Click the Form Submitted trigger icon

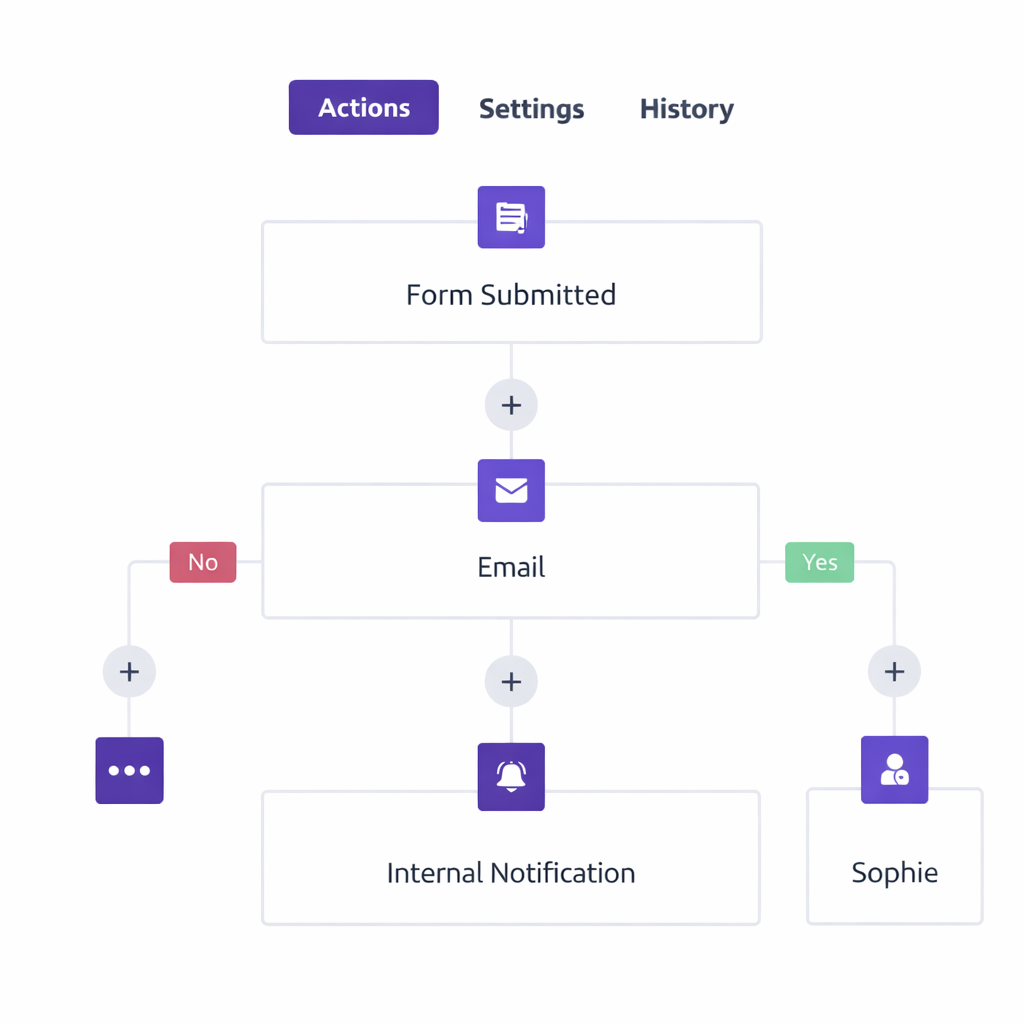tap(511, 217)
